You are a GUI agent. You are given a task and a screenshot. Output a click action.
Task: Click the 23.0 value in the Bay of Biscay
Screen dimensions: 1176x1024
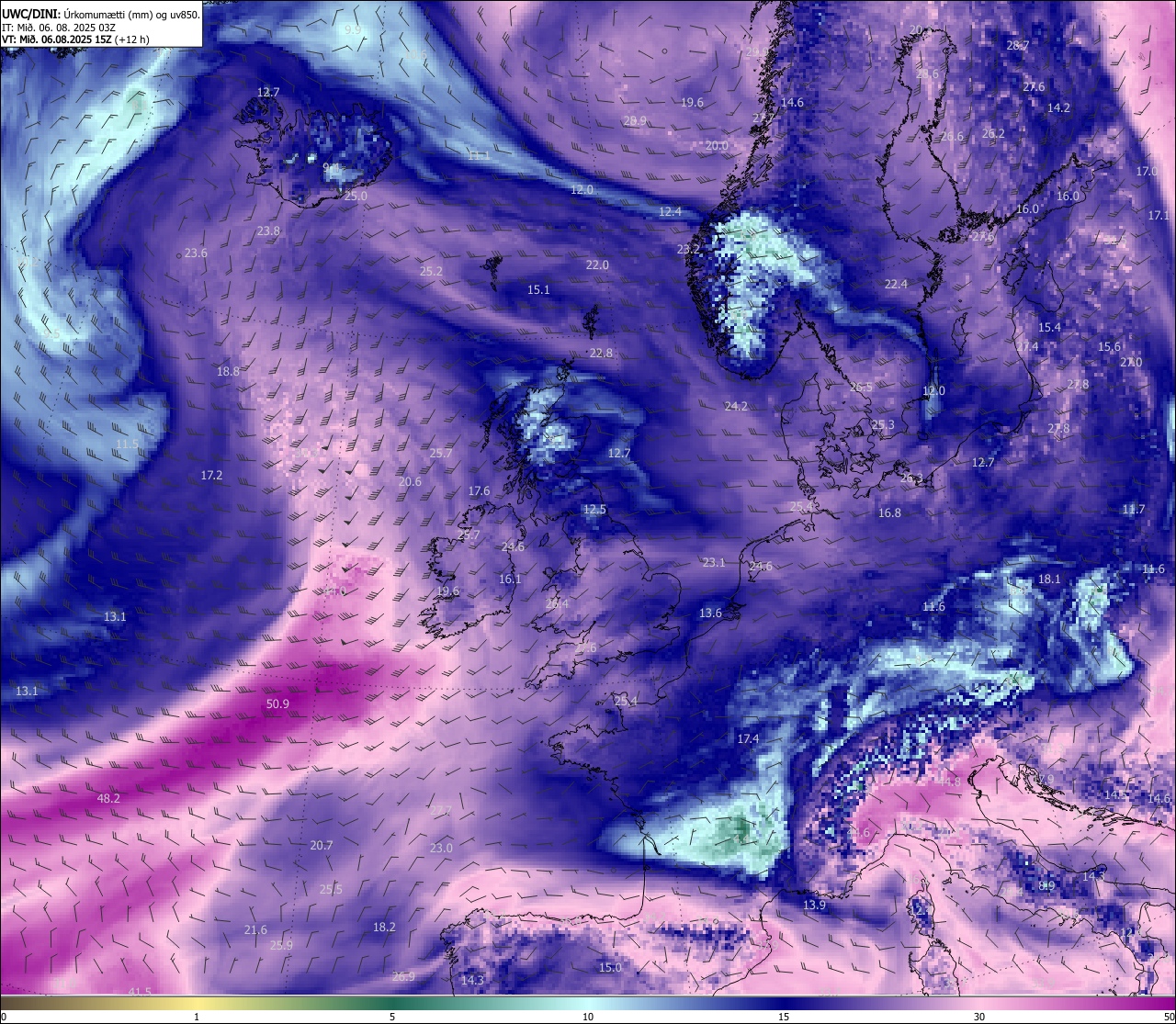(x=442, y=848)
